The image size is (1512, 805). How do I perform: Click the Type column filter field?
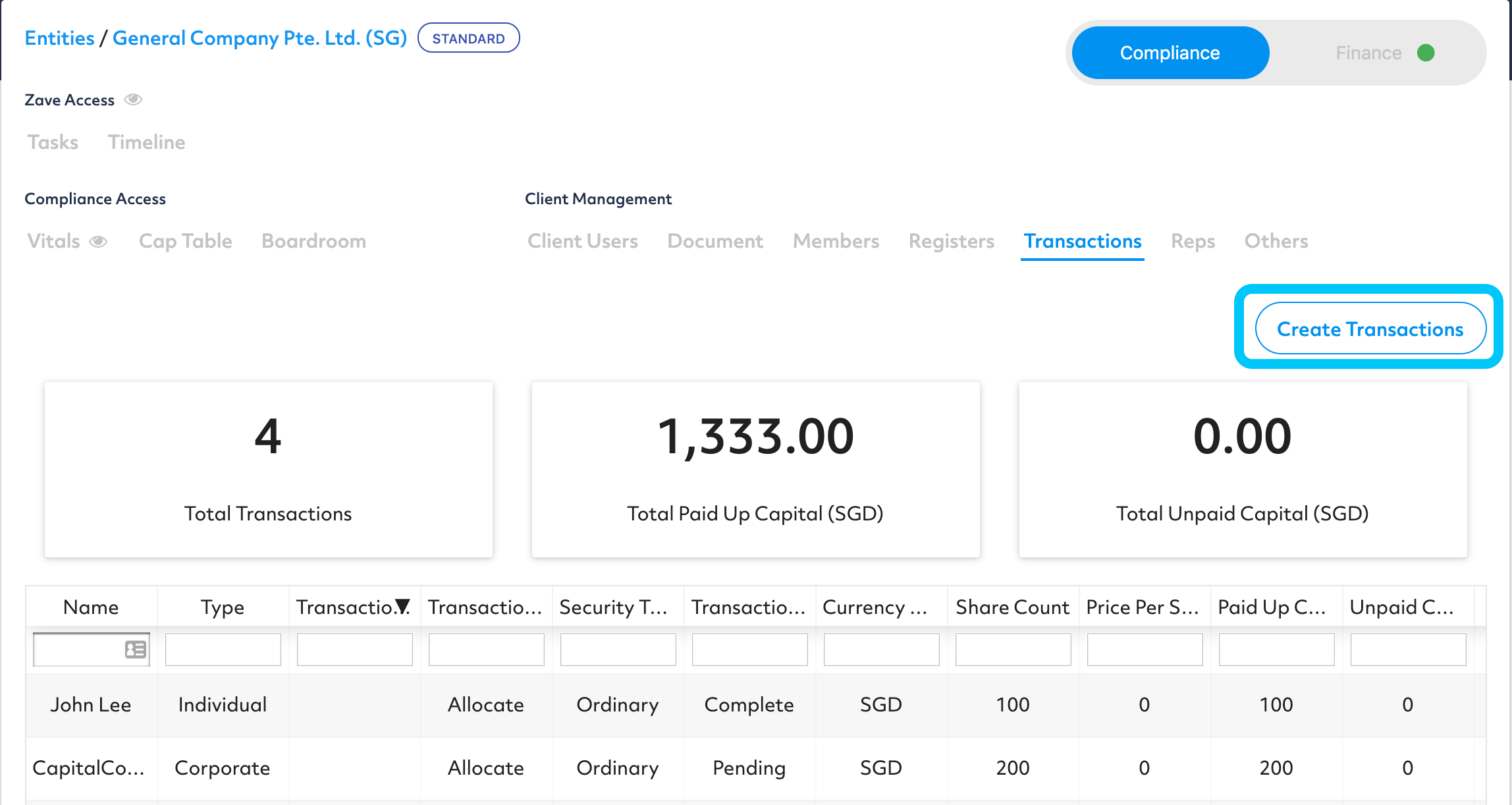[223, 650]
